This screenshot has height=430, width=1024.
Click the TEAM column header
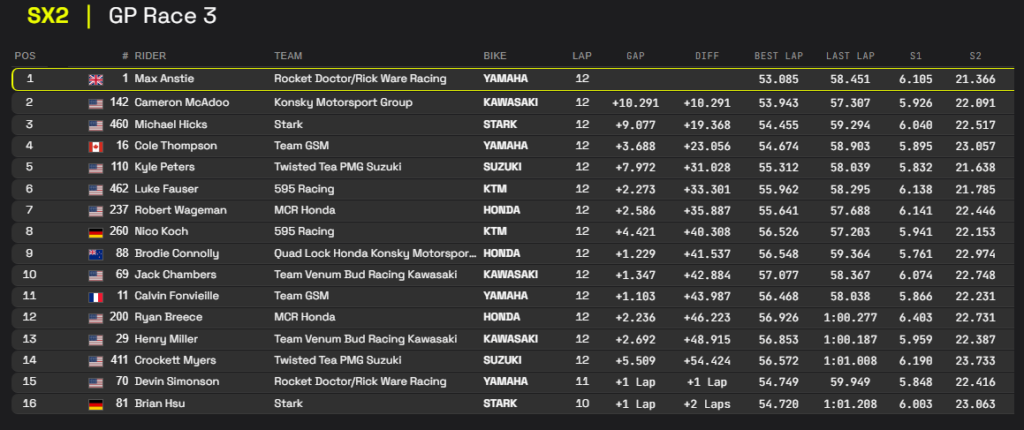coord(288,56)
